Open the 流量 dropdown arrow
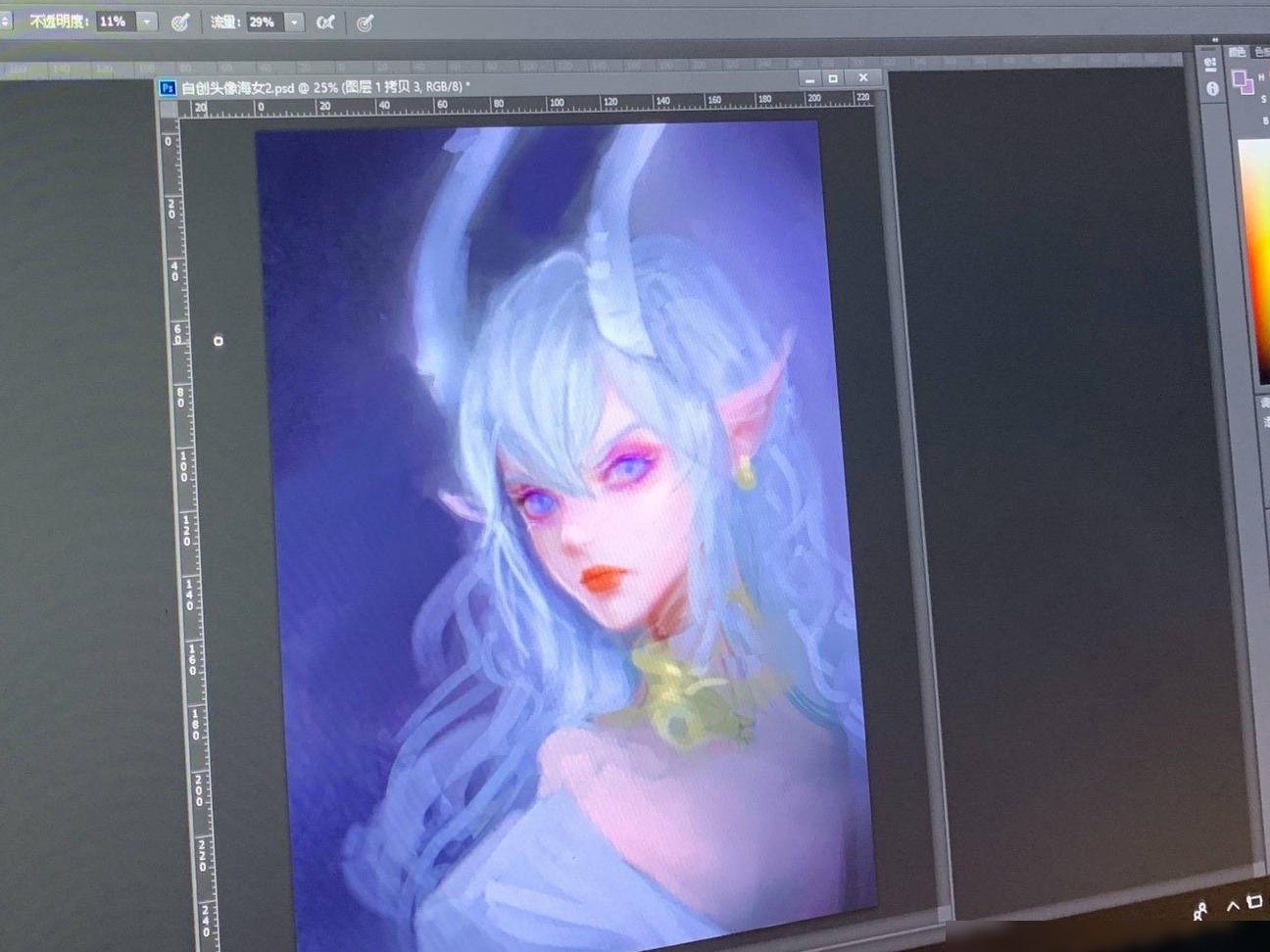1270x952 pixels. pos(294,22)
